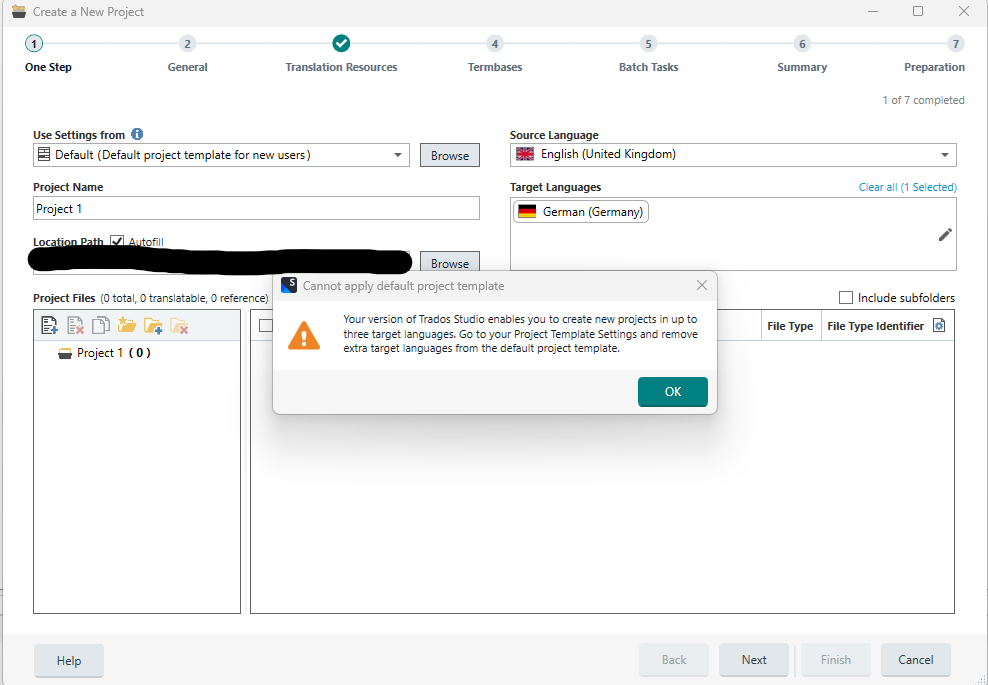988x685 pixels.
Task: Click the Clear all (1 Selected) link
Action: pos(907,187)
